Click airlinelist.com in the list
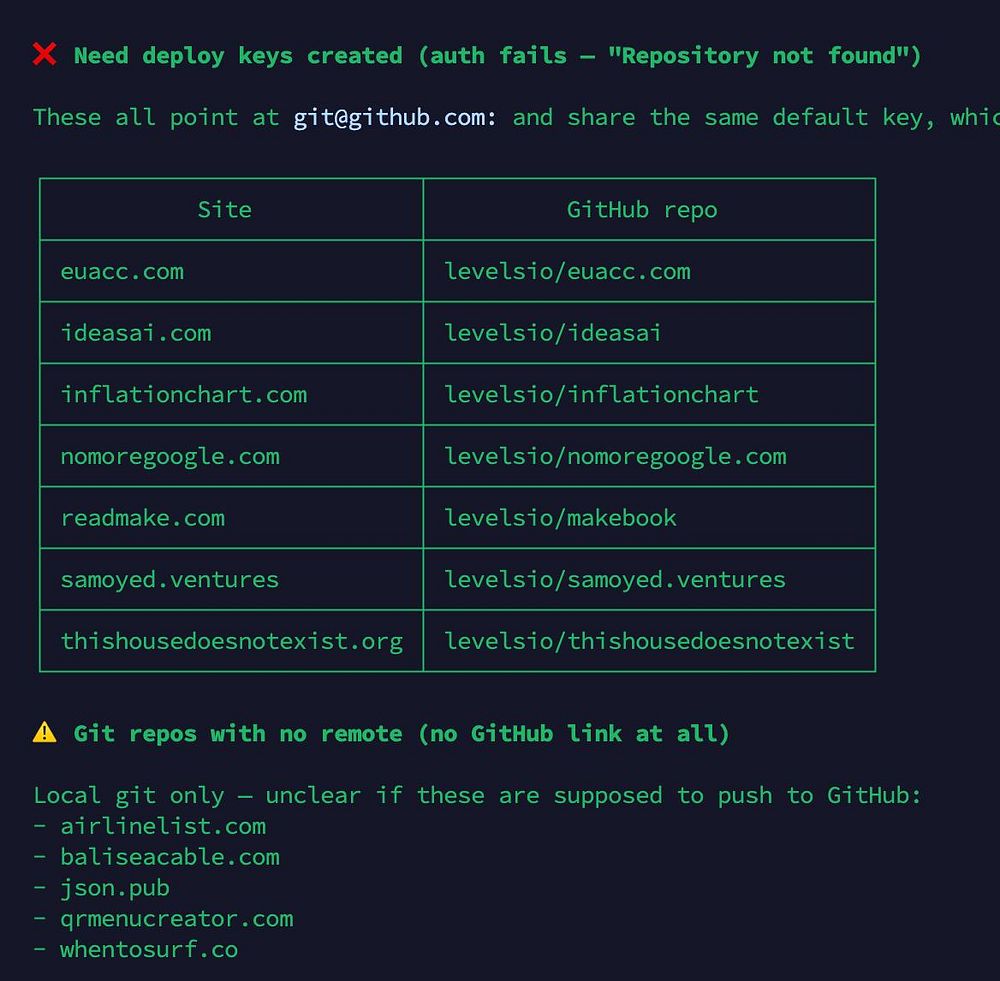 pos(163,826)
